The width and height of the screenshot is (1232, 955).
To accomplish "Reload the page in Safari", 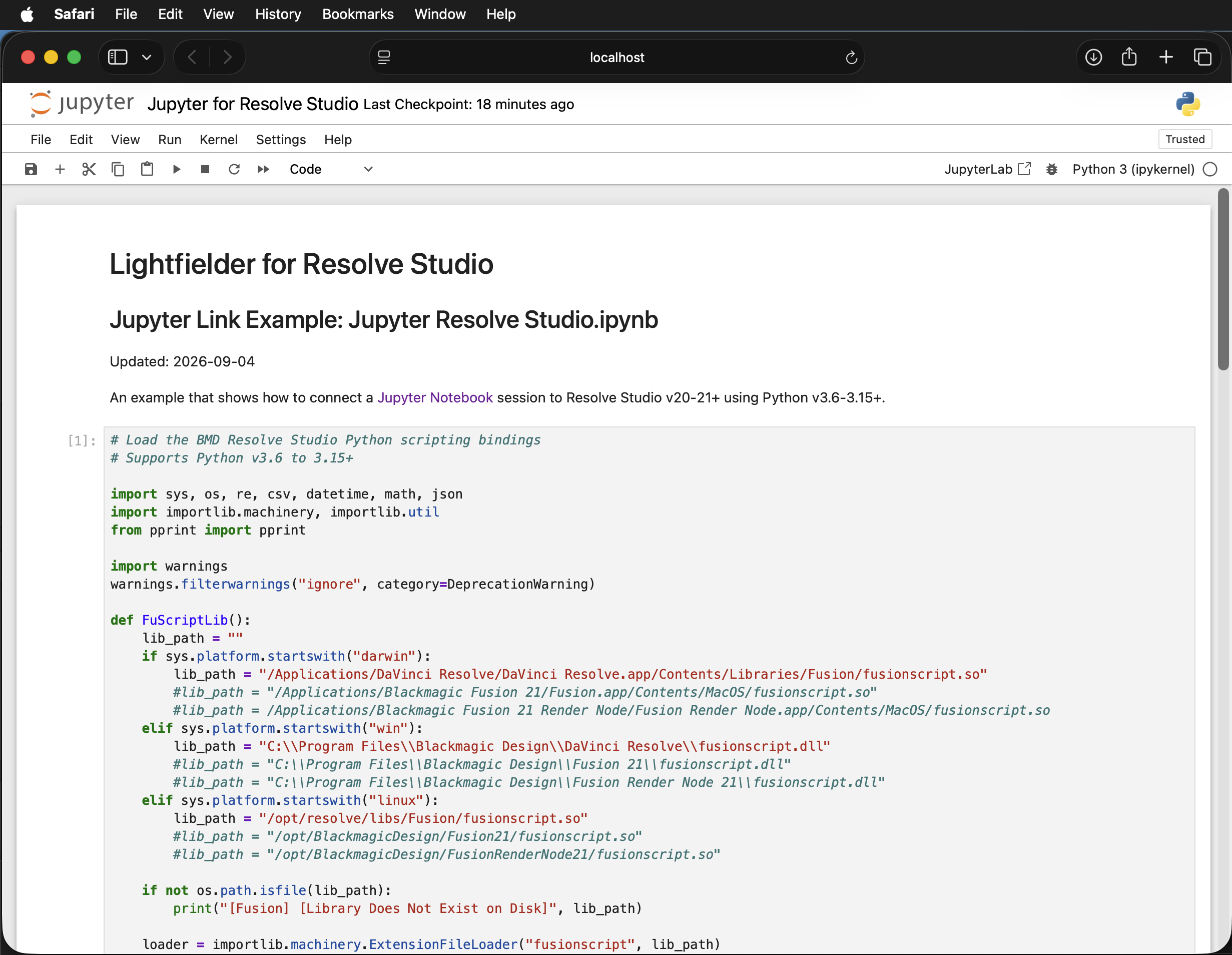I will [851, 57].
